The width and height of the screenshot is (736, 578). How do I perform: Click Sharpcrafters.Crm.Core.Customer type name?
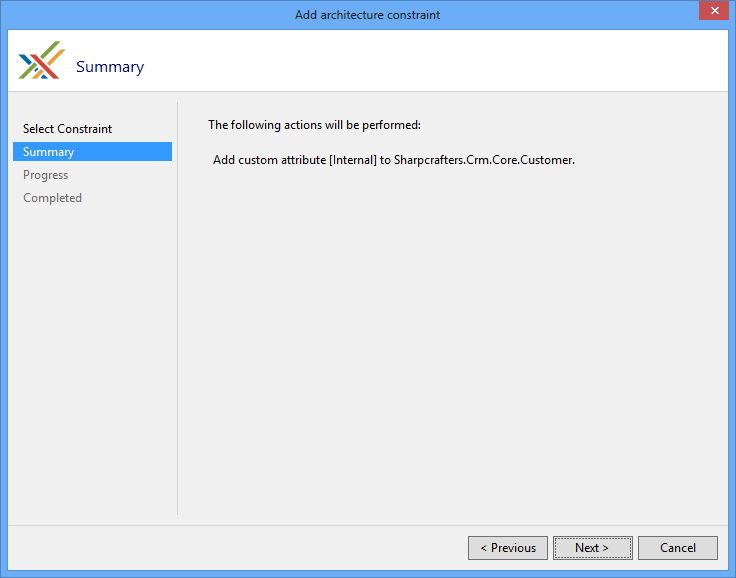(484, 160)
